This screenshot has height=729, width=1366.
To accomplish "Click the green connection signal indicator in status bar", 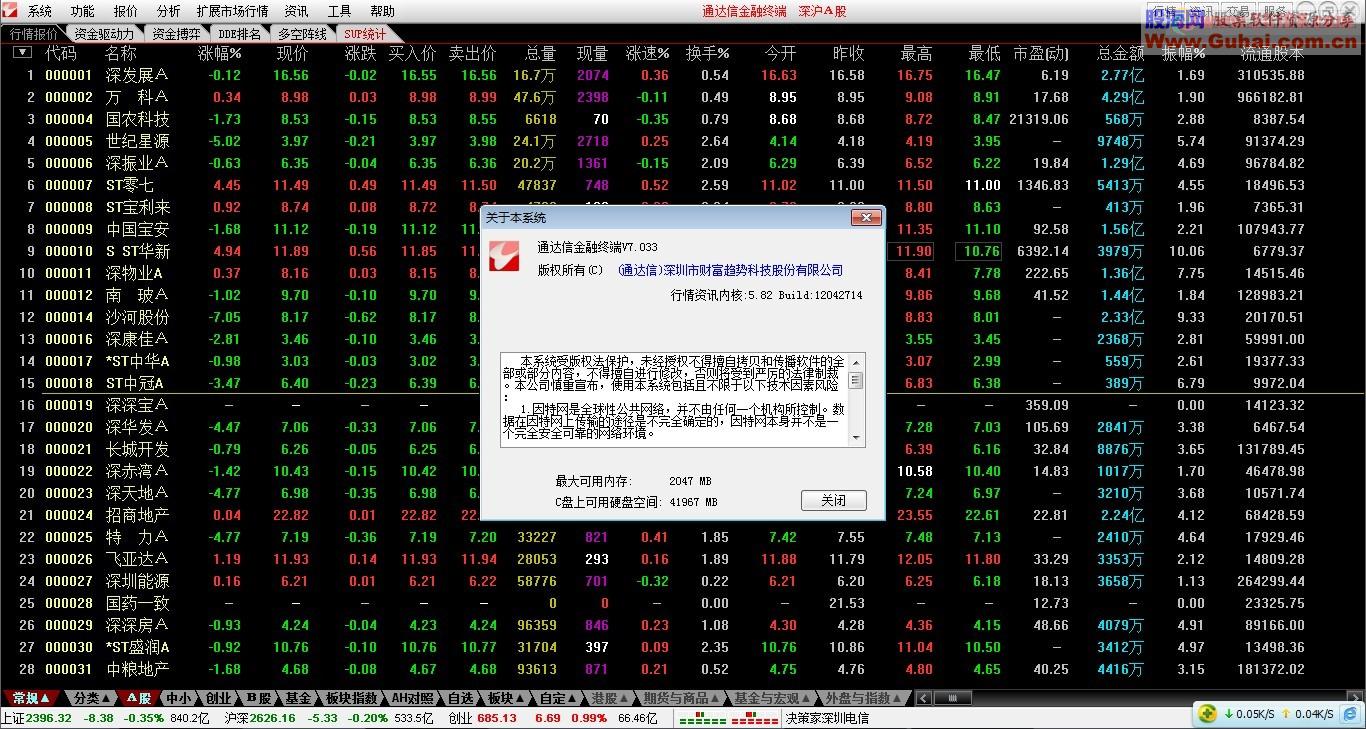I will [701, 718].
